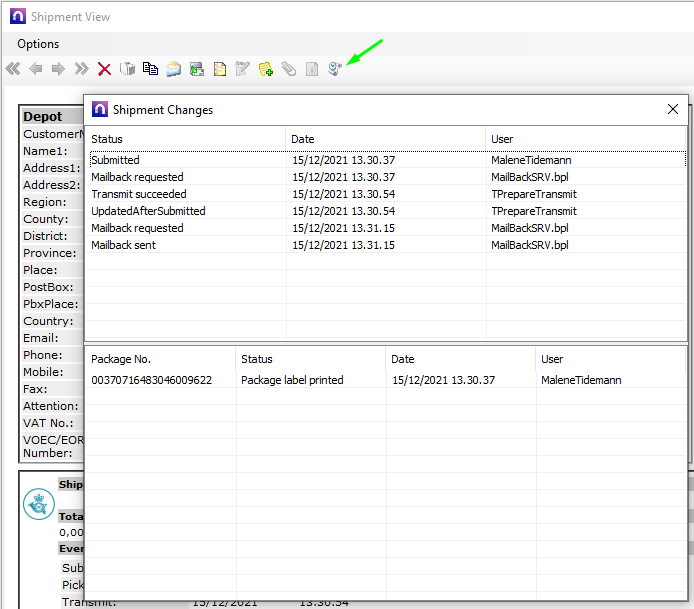This screenshot has width=694, height=609.
Task: Jump to last record double-arrow icon
Action: [81, 69]
